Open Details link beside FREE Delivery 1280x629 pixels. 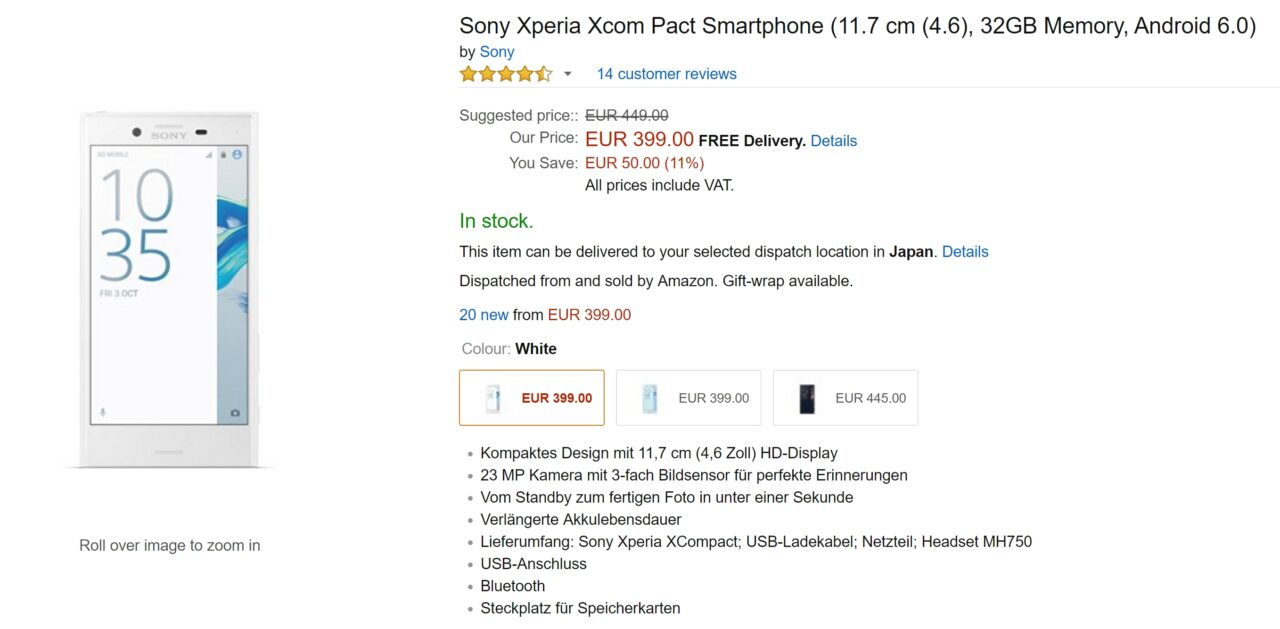[833, 141]
